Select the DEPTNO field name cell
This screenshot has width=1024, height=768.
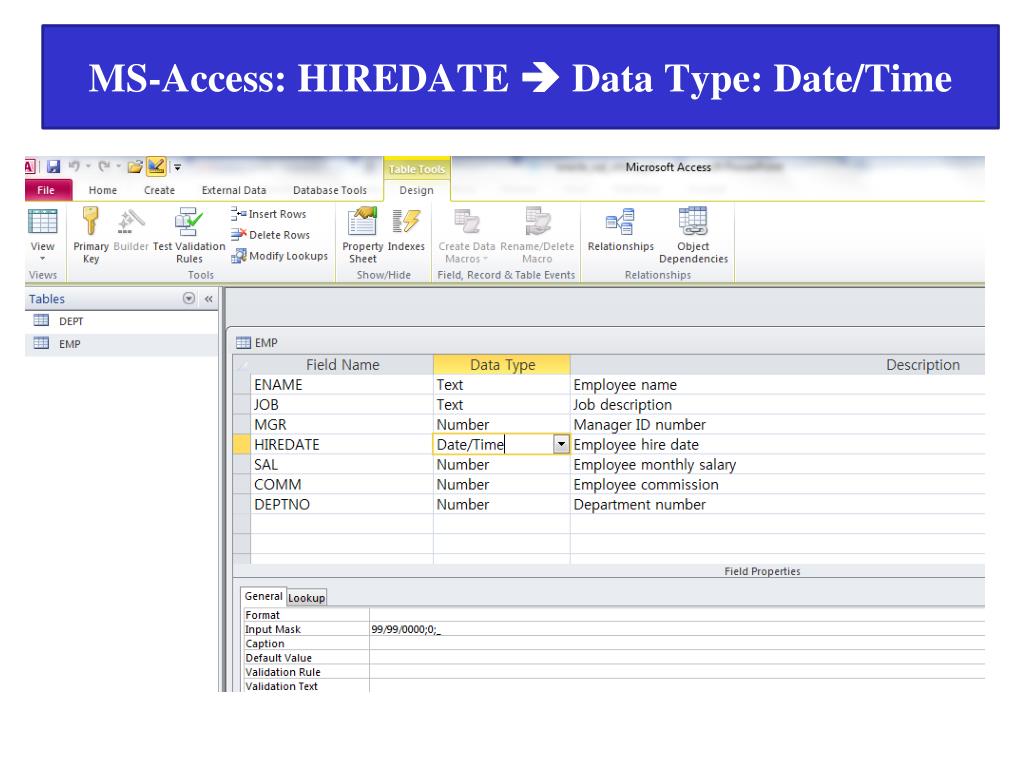pos(342,504)
